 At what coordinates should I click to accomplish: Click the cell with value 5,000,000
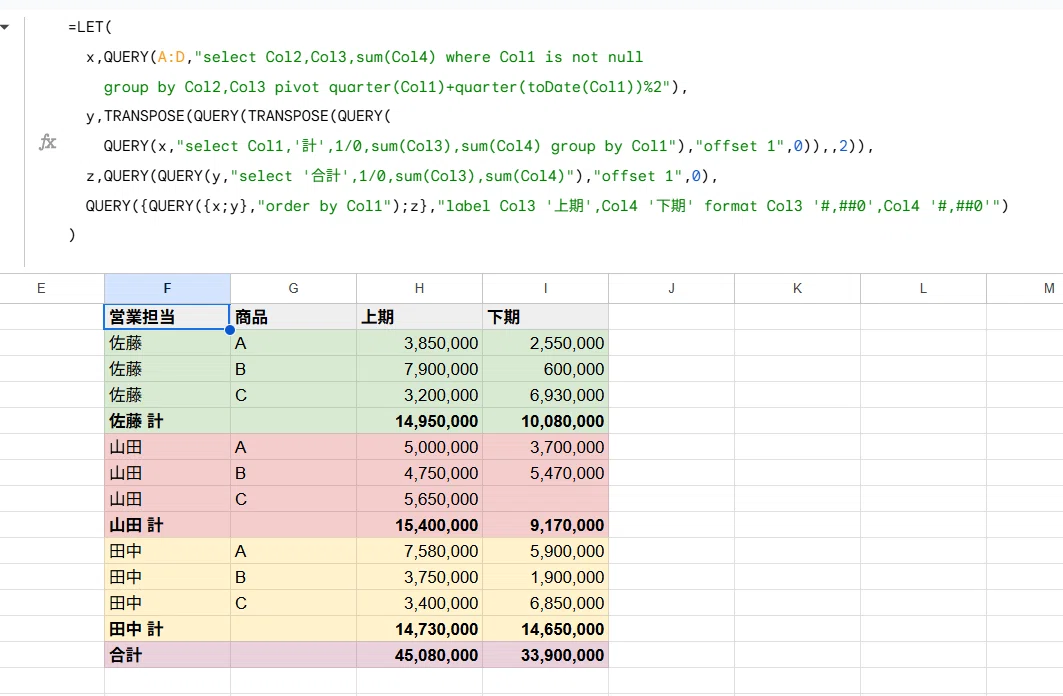tap(420, 447)
